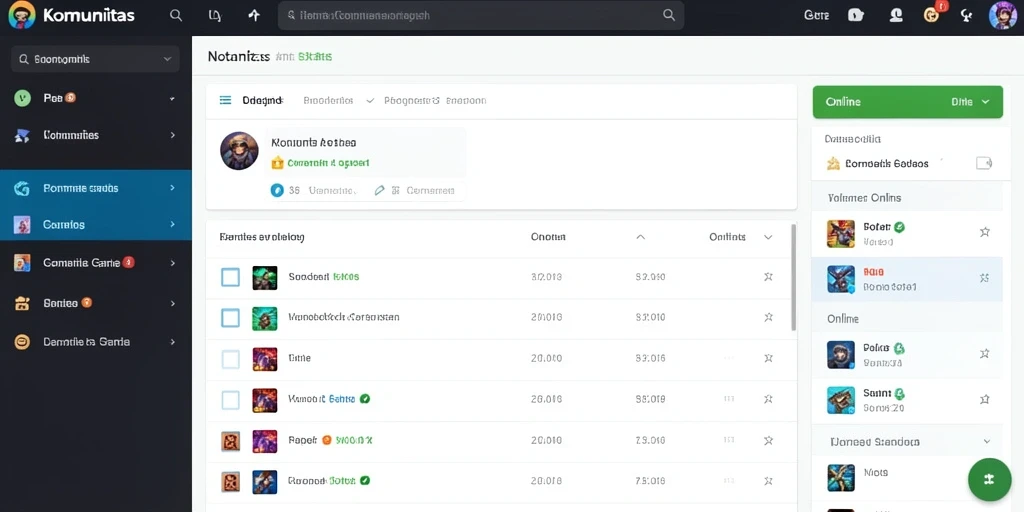Select the highlighted Cantatos sidebar item
This screenshot has height=512, width=1024.
click(95, 225)
